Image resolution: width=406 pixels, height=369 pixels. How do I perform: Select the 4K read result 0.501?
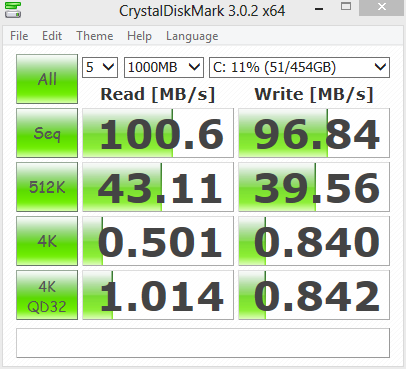pyautogui.click(x=158, y=241)
